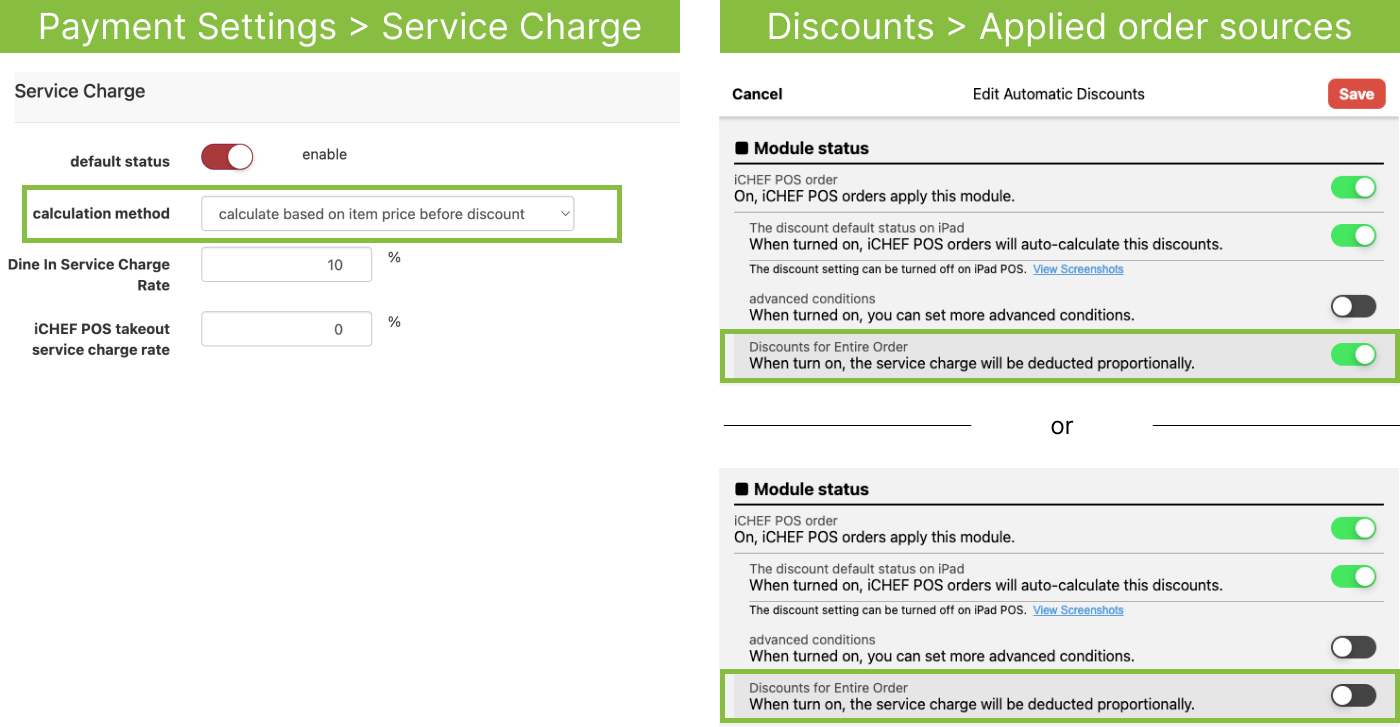Toggle the Service Charge default status switch

(x=227, y=157)
